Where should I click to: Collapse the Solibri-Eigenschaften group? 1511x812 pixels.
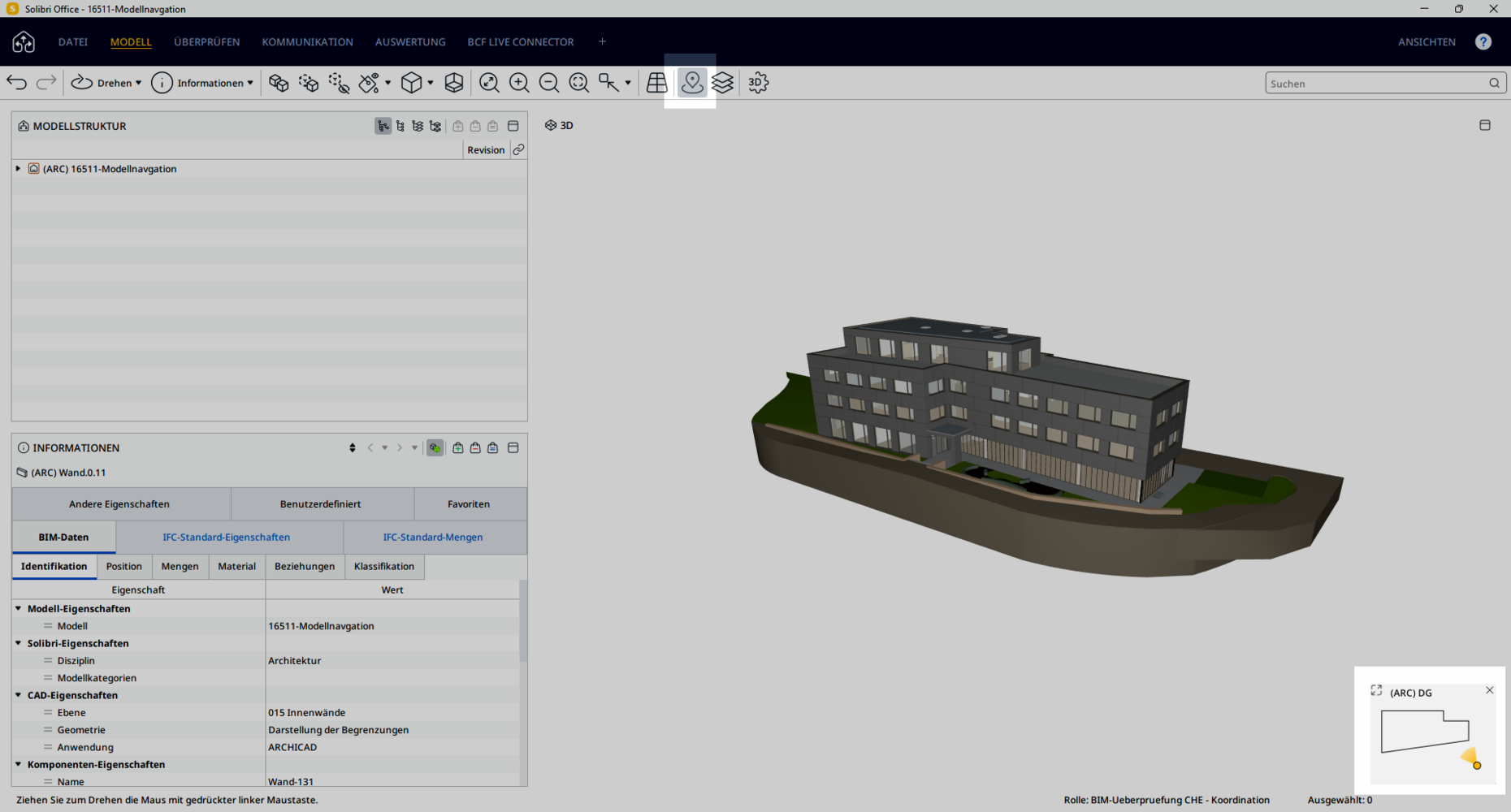(x=18, y=643)
